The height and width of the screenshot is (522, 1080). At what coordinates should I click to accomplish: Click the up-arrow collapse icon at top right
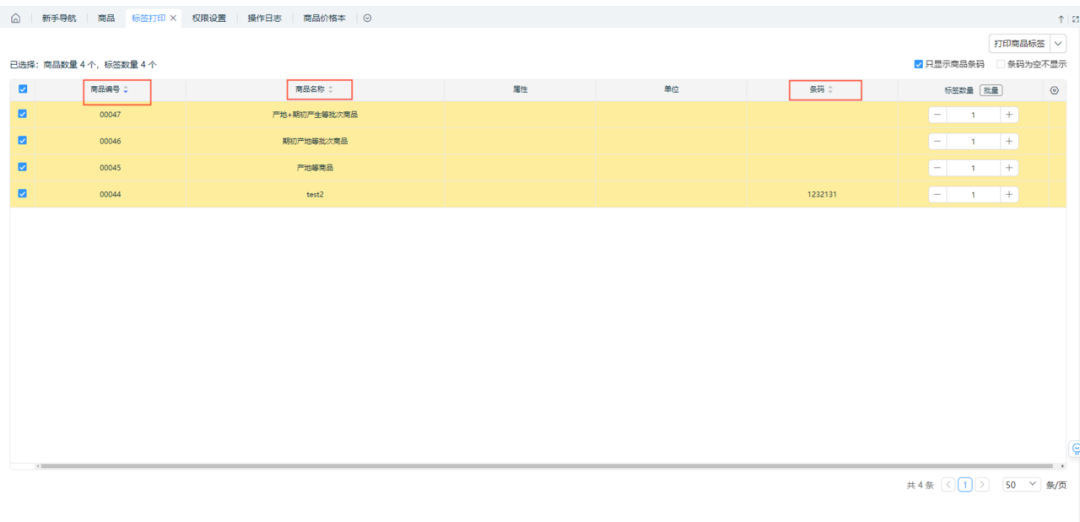click(1061, 19)
